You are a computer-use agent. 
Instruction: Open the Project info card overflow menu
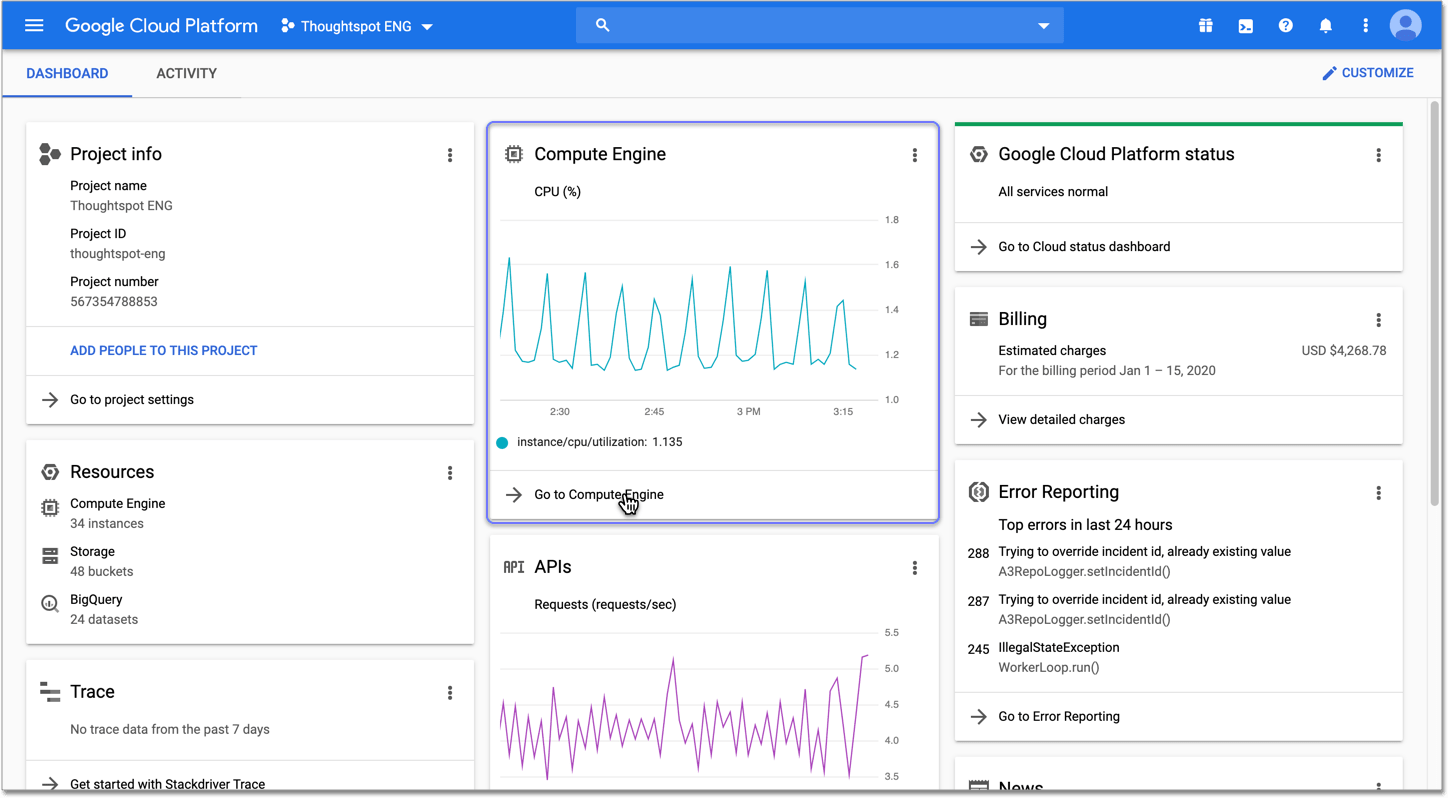pyautogui.click(x=450, y=155)
